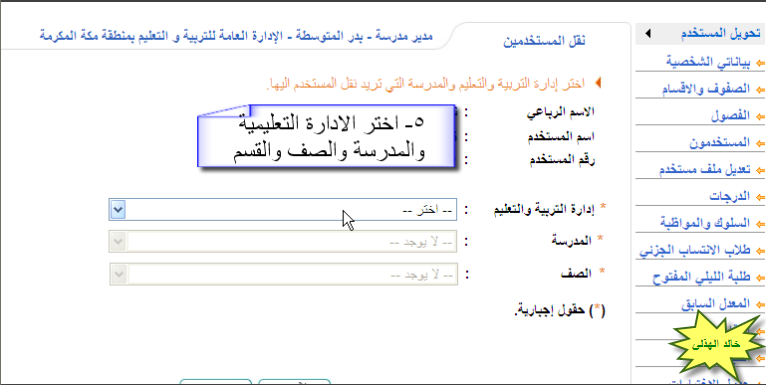Screen dimensions: 766x385
Task: Open the disabled الصف dropdown
Action: [283, 274]
